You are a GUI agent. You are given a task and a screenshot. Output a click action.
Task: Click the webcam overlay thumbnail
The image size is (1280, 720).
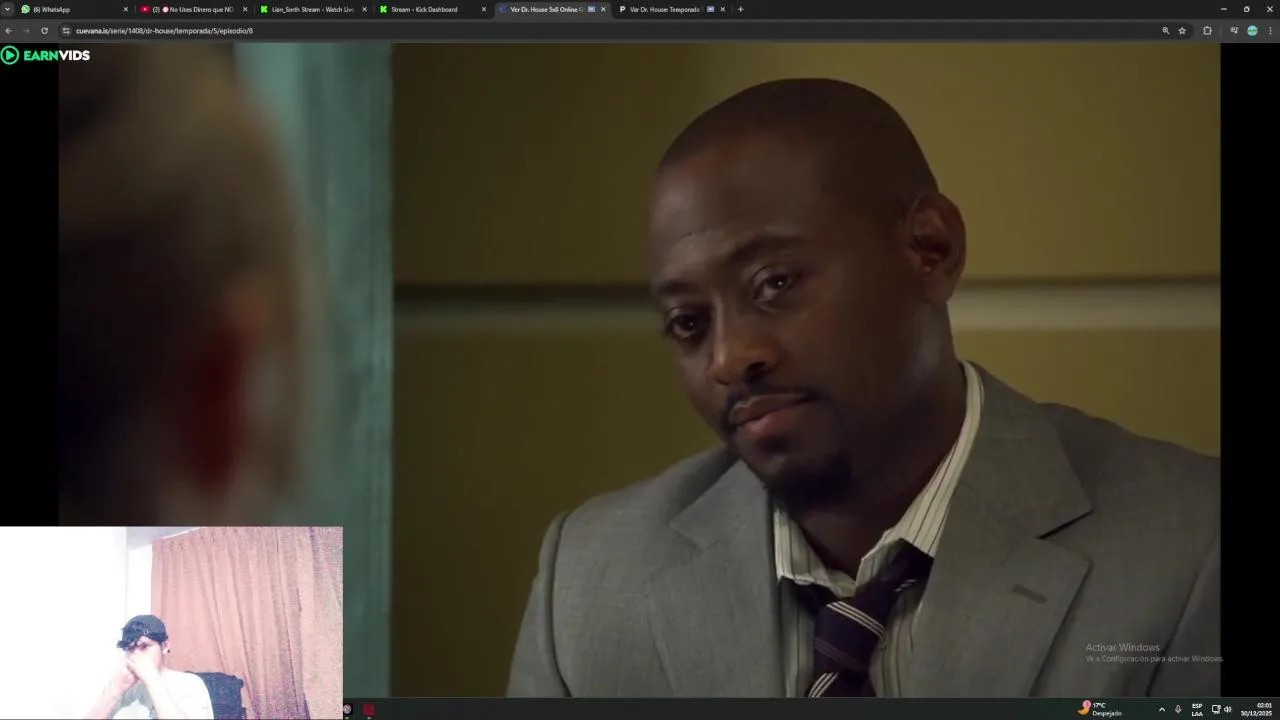171,623
